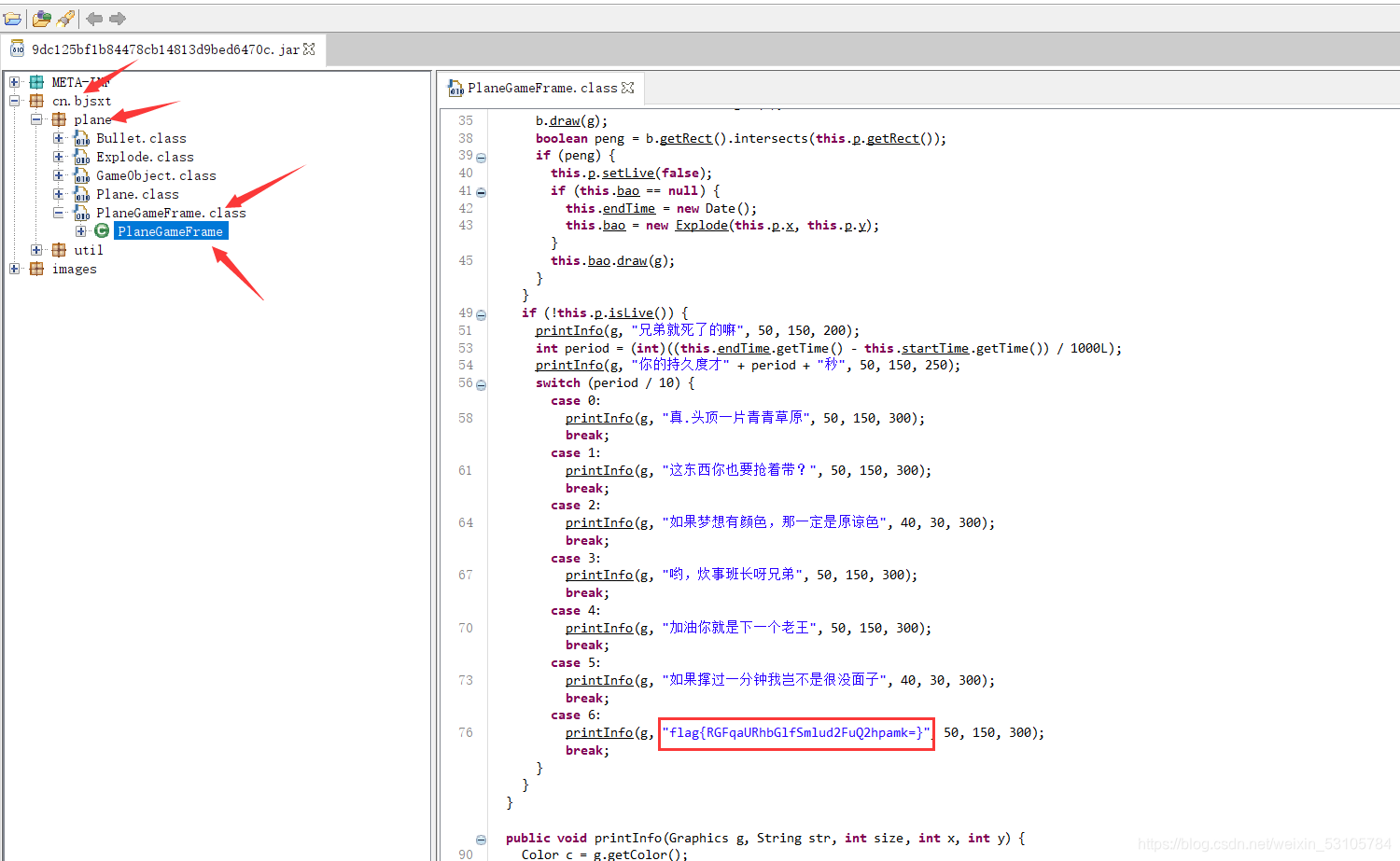Collapse the PlaneGameFrame.class node
1400x861 pixels.
(x=59, y=213)
